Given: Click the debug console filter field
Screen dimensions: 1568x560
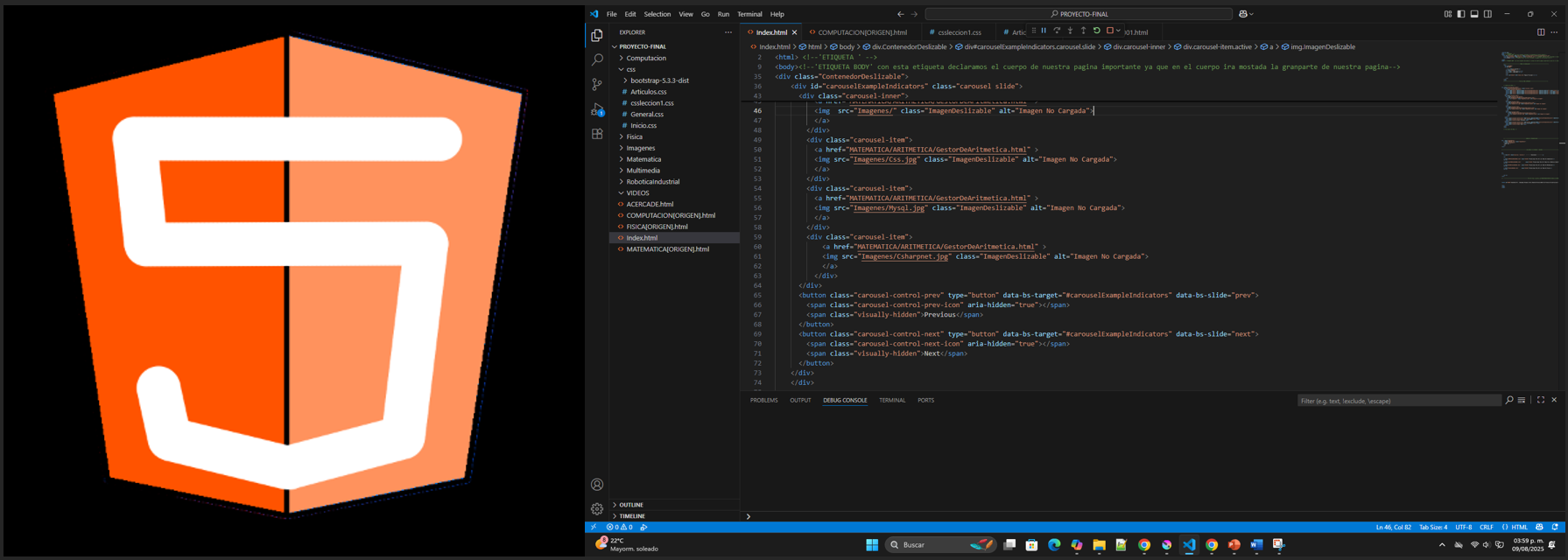Looking at the screenshot, I should pos(1399,401).
